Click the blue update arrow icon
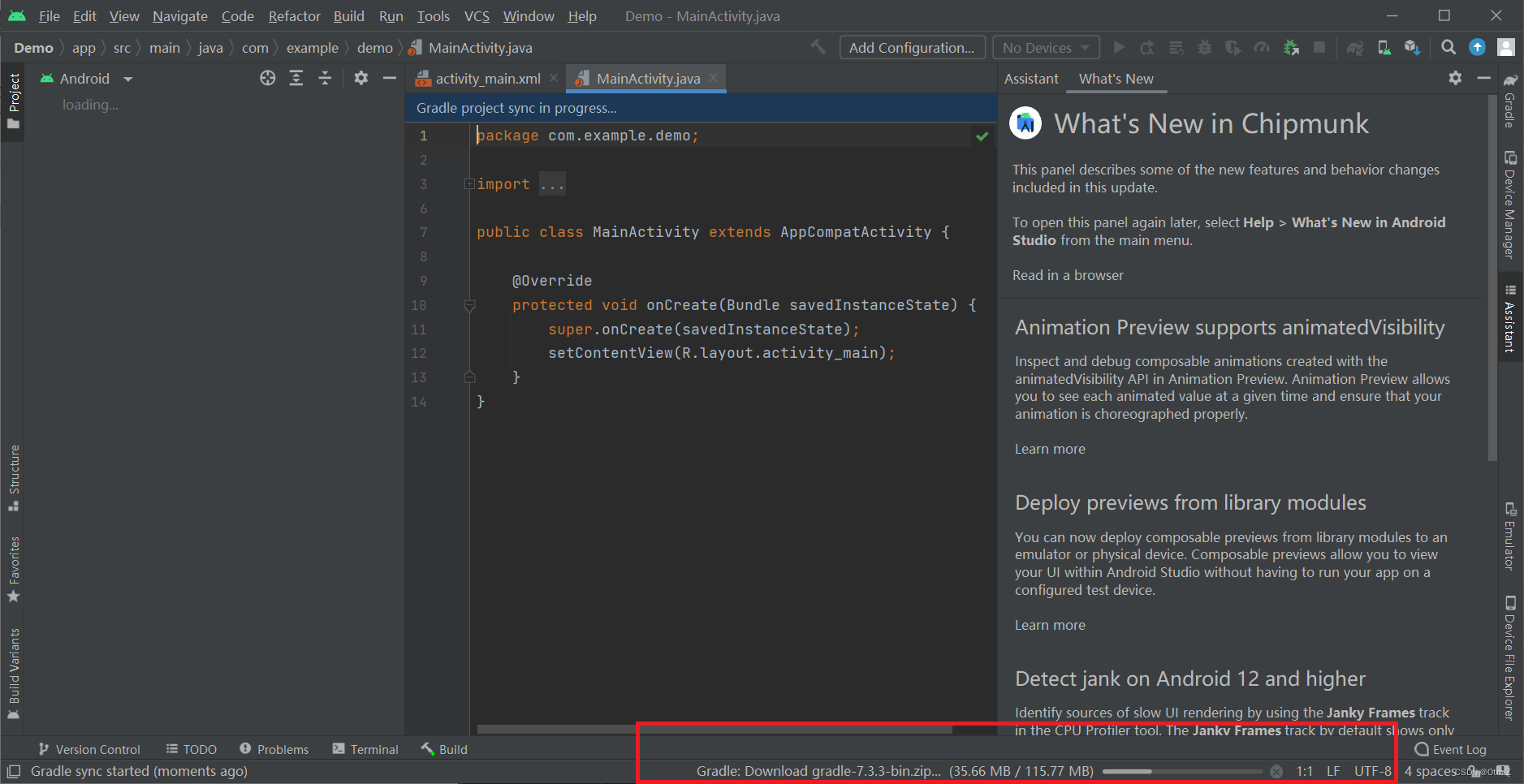The width and height of the screenshot is (1524, 784). (x=1478, y=48)
